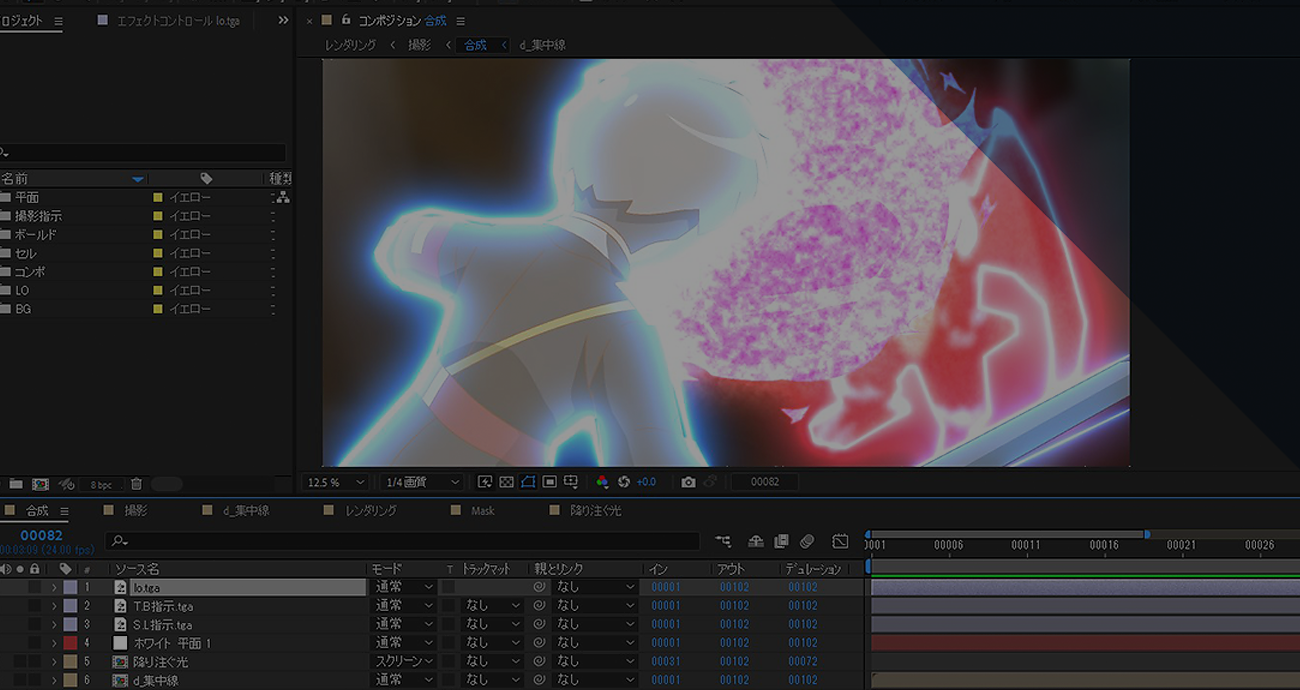Image resolution: width=1300 pixels, height=690 pixels.
Task: Switch to d_集中線 timeline tab
Action: 246,510
